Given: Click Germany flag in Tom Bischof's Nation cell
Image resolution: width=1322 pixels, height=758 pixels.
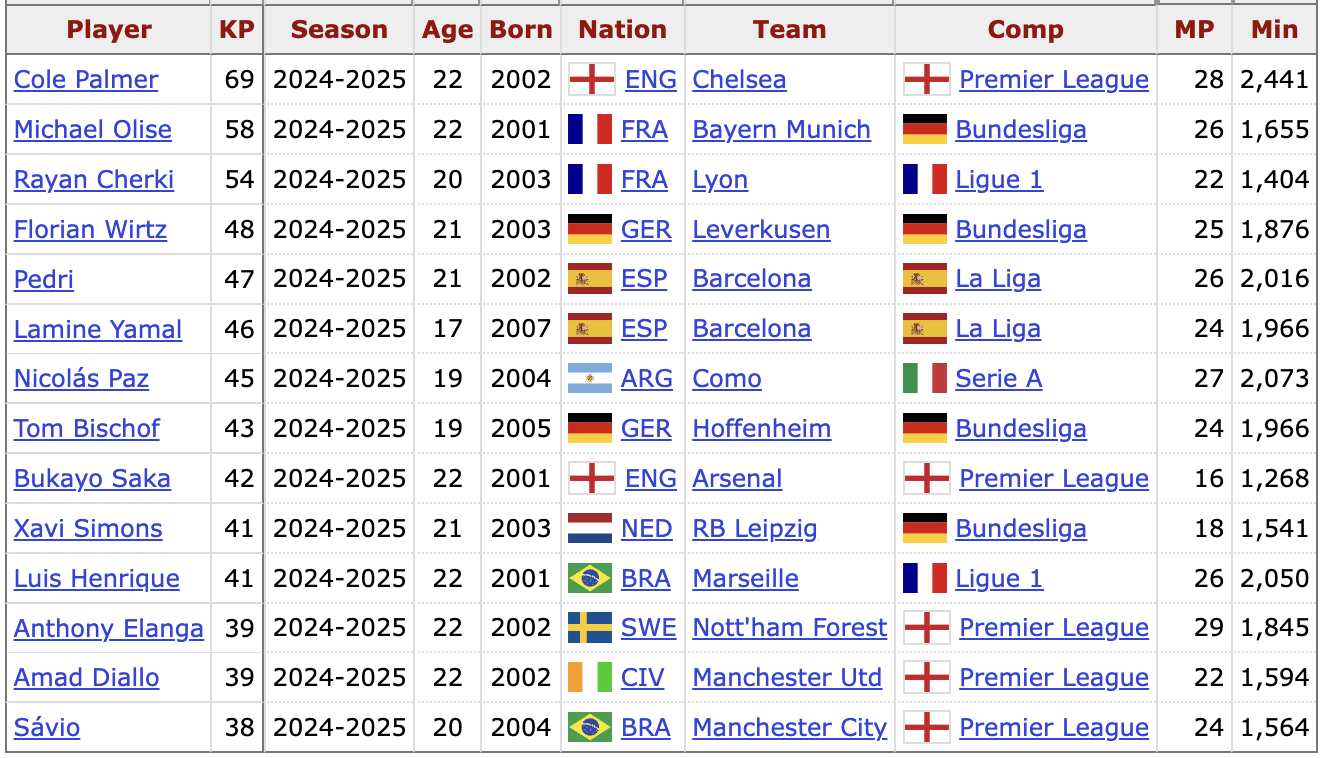Looking at the screenshot, I should click(590, 428).
